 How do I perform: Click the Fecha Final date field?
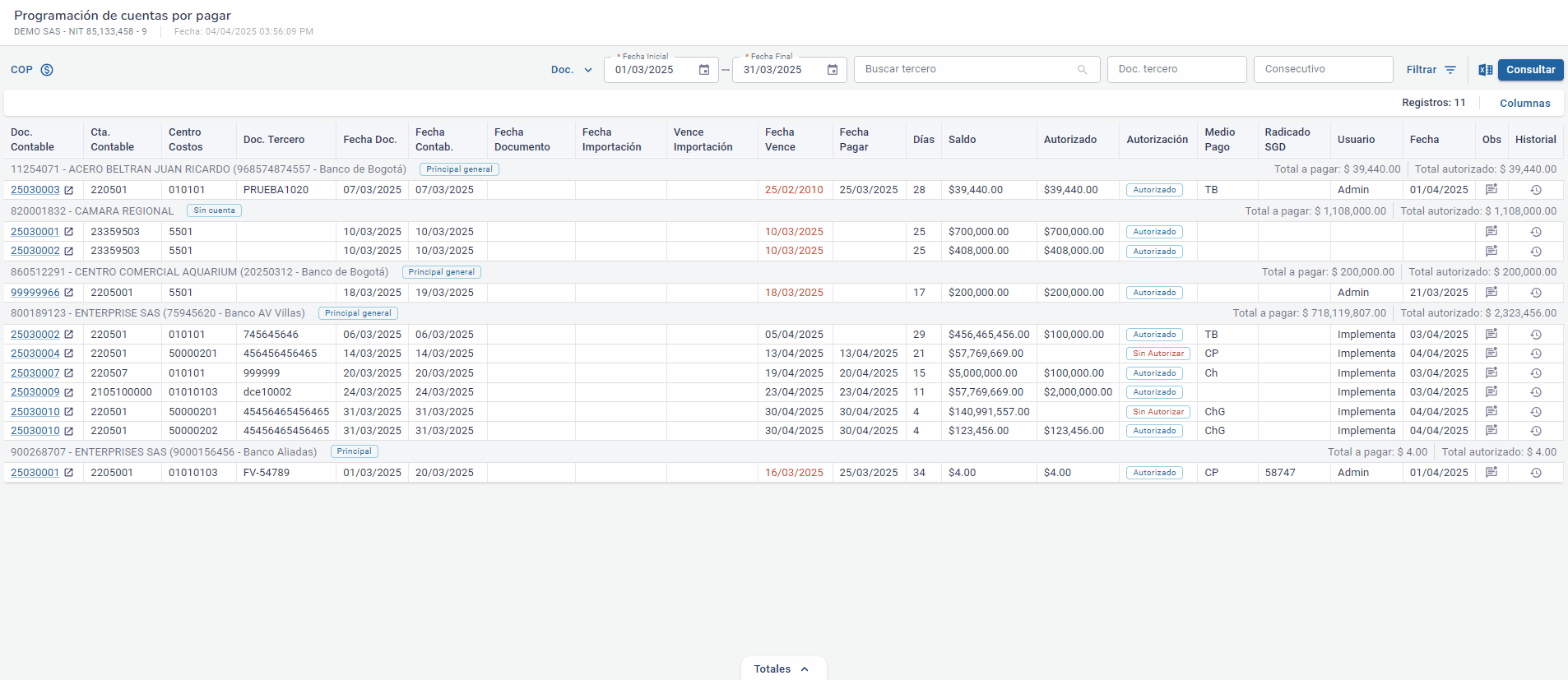(790, 70)
